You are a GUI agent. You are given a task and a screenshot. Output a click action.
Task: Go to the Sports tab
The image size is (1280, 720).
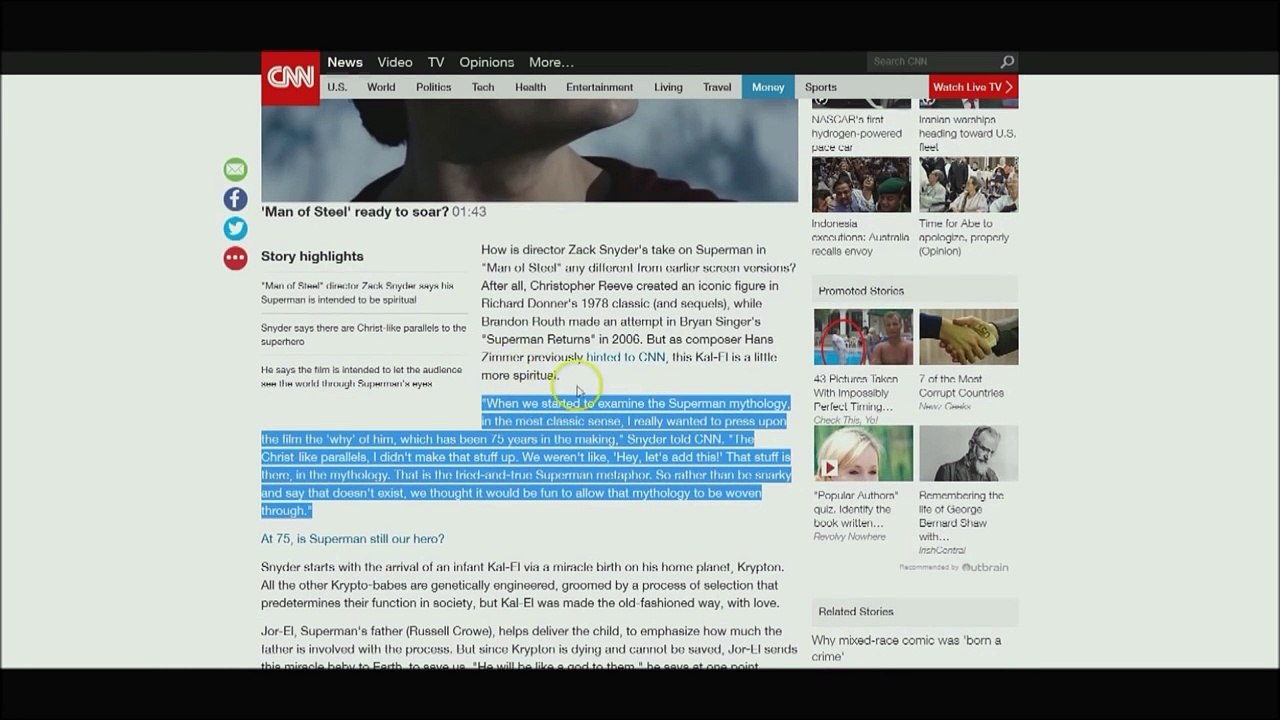tap(821, 87)
